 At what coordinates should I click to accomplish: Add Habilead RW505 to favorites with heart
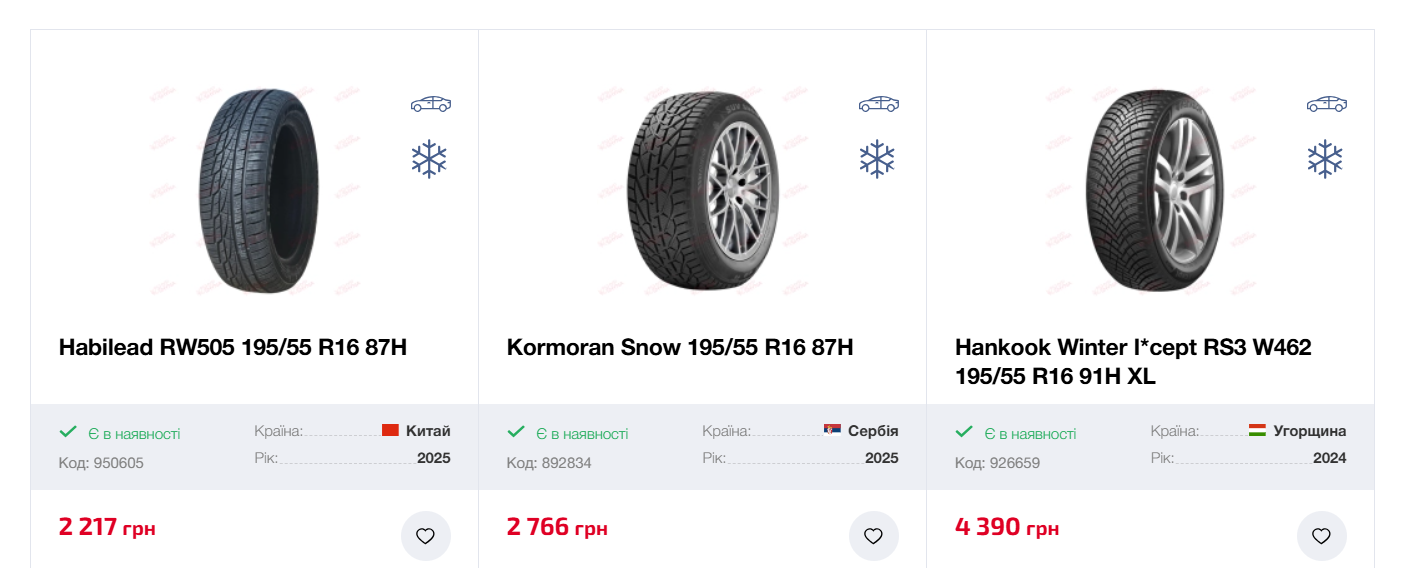[425, 536]
